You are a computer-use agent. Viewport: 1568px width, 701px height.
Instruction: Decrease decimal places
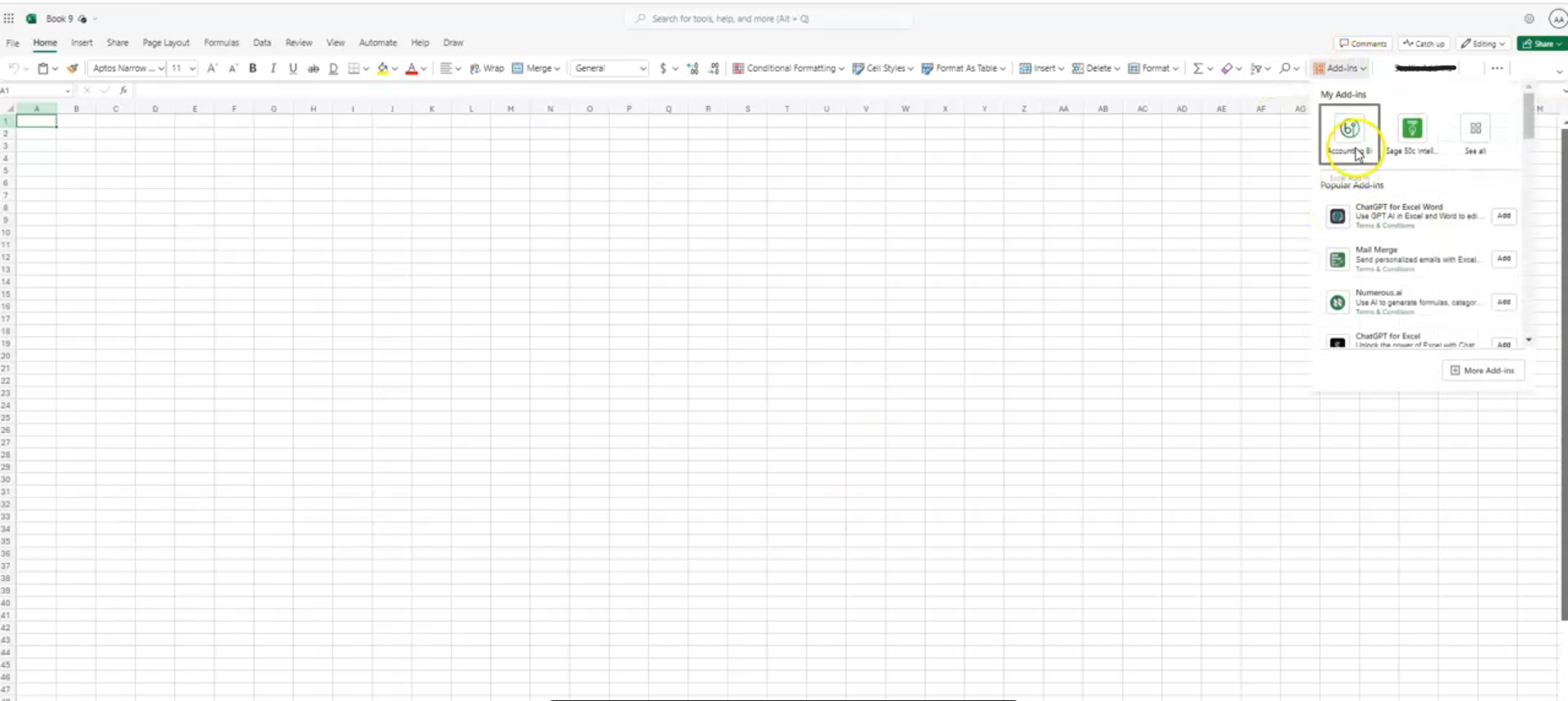click(x=715, y=69)
